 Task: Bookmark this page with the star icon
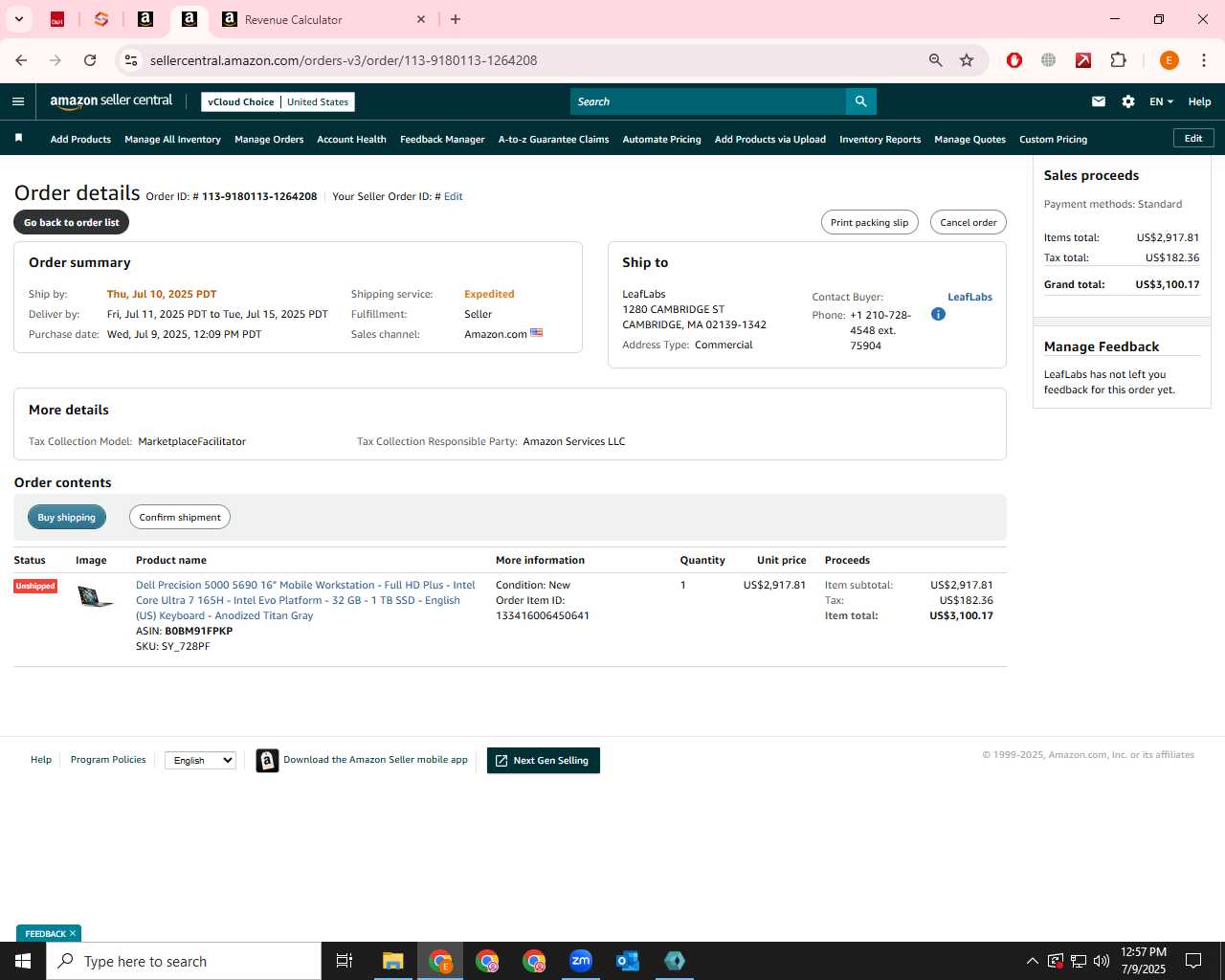(967, 60)
